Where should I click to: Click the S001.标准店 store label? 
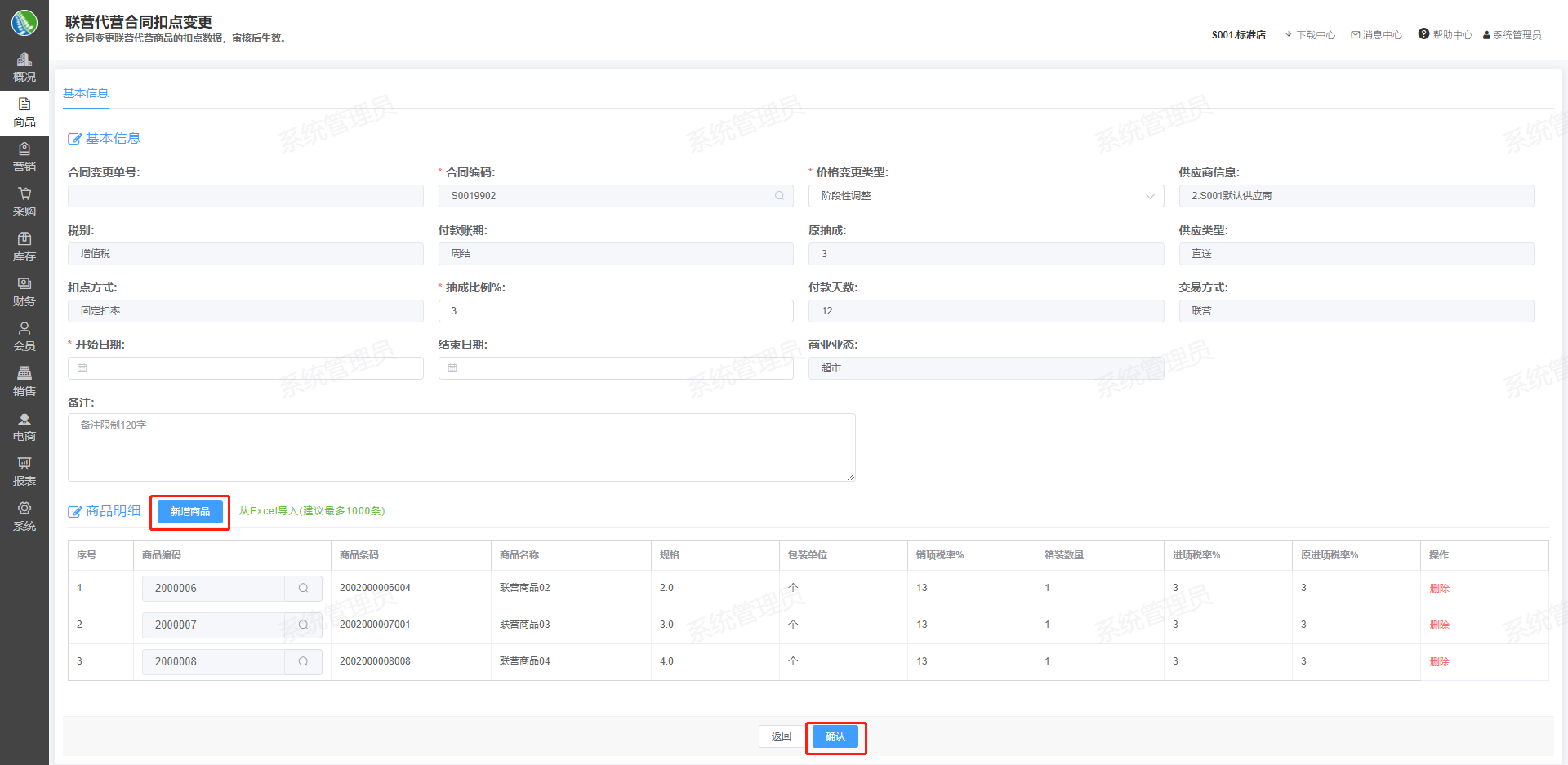(1238, 35)
